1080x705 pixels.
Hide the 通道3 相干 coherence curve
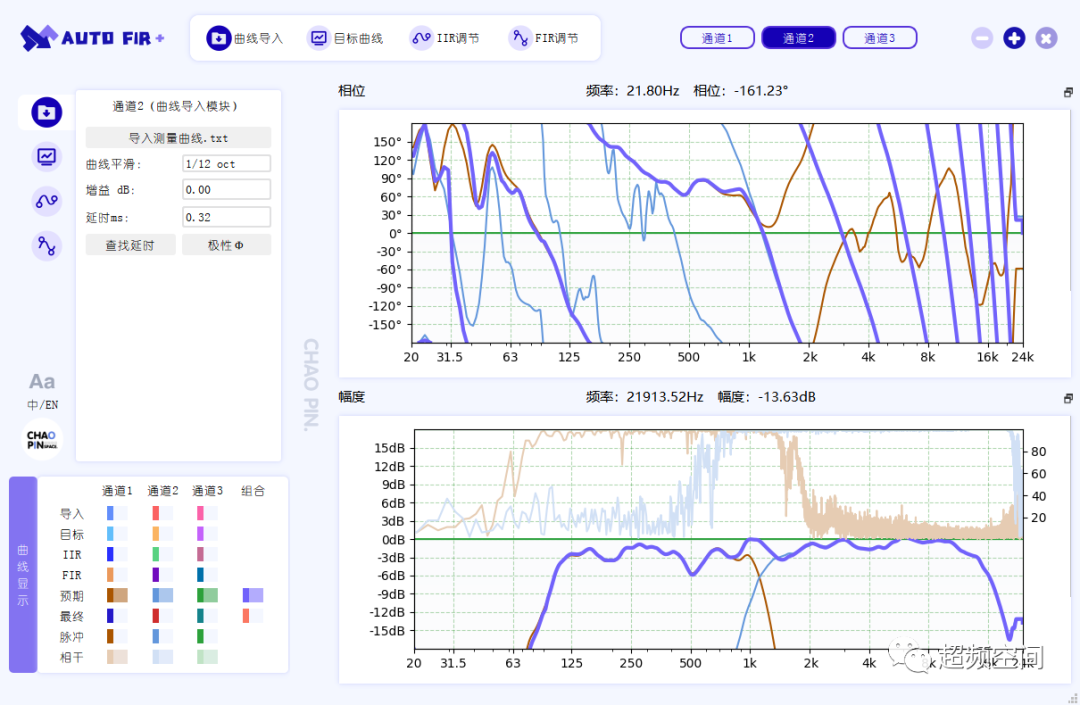click(207, 657)
